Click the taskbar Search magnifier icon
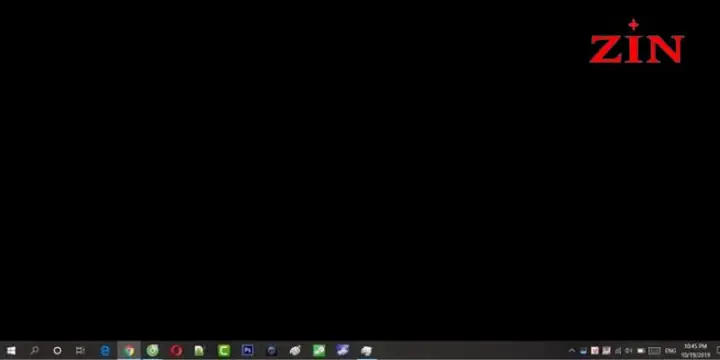This screenshot has width=720, height=360. 34,351
